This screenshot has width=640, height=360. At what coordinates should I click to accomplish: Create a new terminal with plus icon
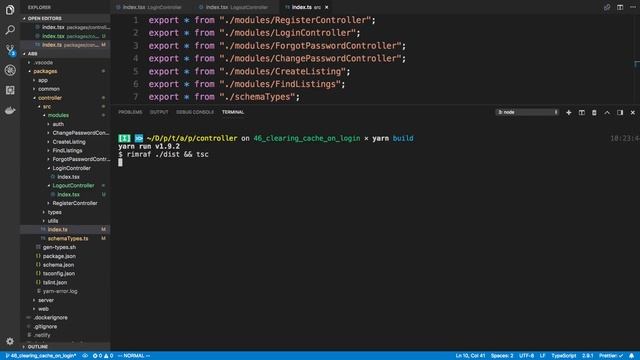[569, 112]
